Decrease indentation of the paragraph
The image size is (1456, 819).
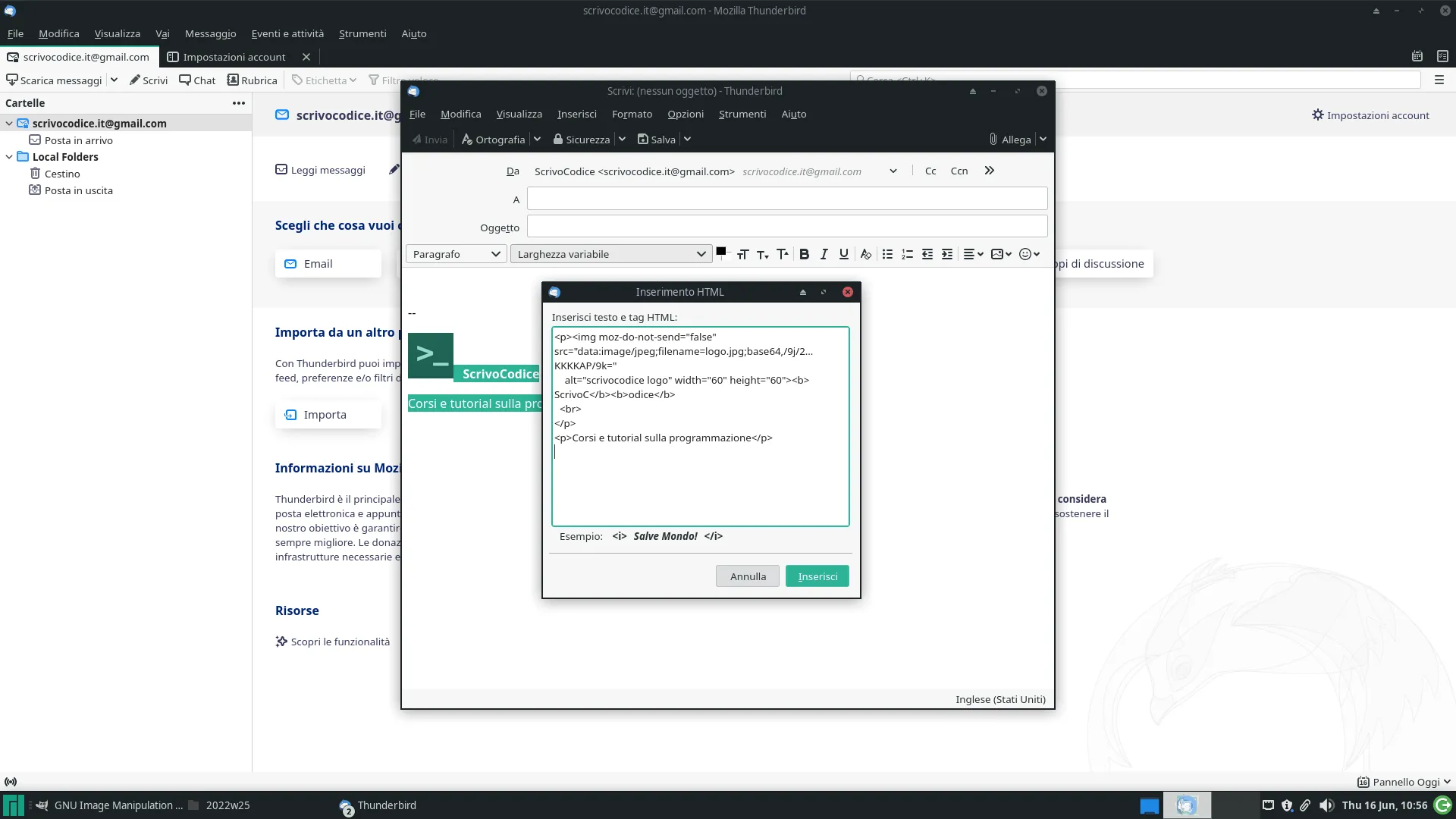(927, 254)
